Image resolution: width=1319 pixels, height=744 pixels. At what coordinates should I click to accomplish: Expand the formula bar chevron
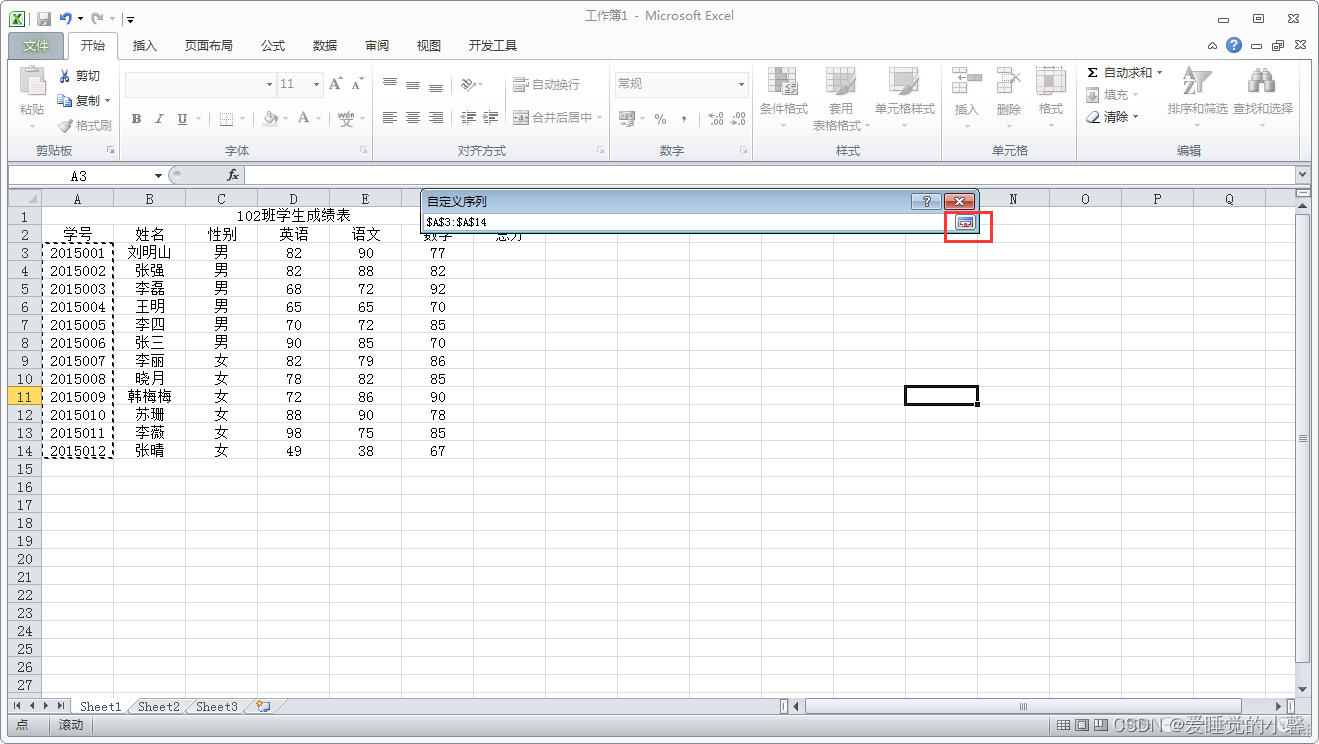pos(1303,175)
